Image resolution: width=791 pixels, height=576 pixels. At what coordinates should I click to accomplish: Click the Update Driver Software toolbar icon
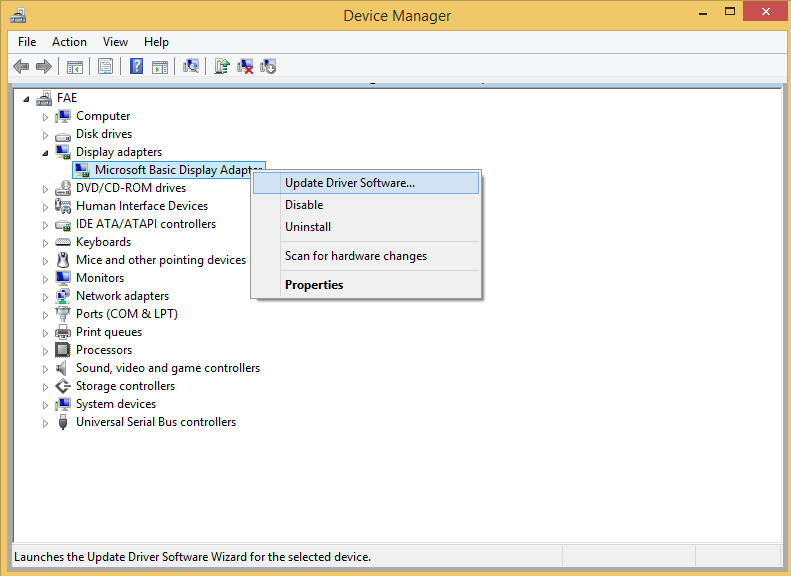pyautogui.click(x=221, y=66)
